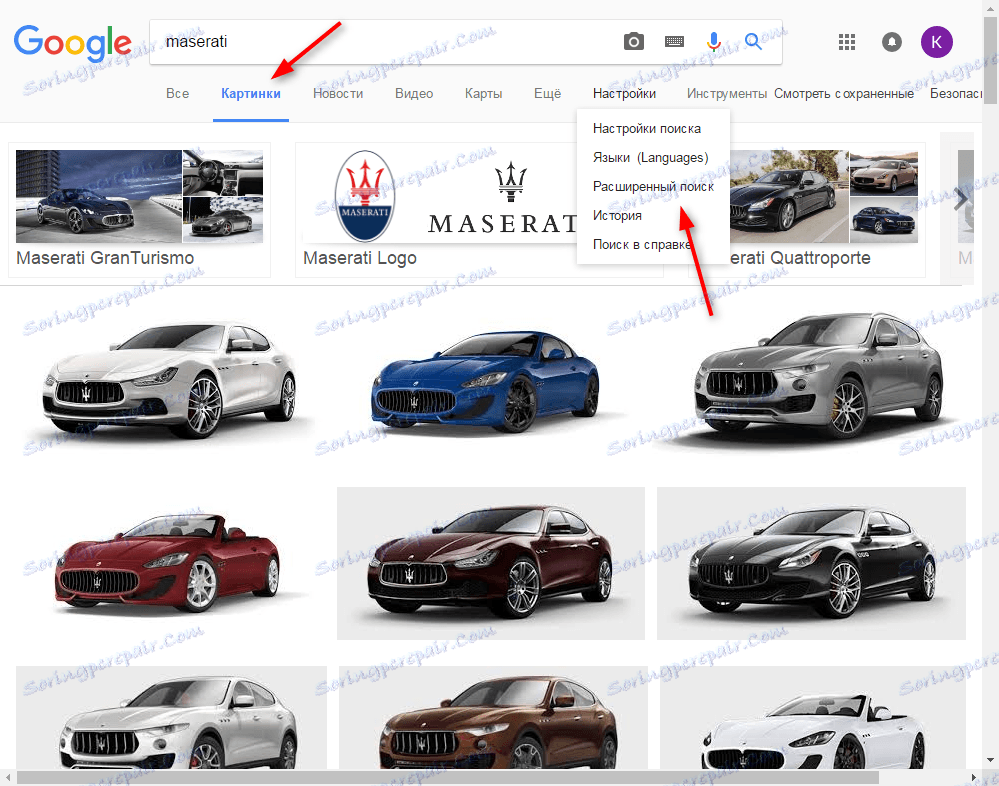Viewport: 999px width, 786px height.
Task: Start voice search with microphone icon
Action: click(714, 42)
